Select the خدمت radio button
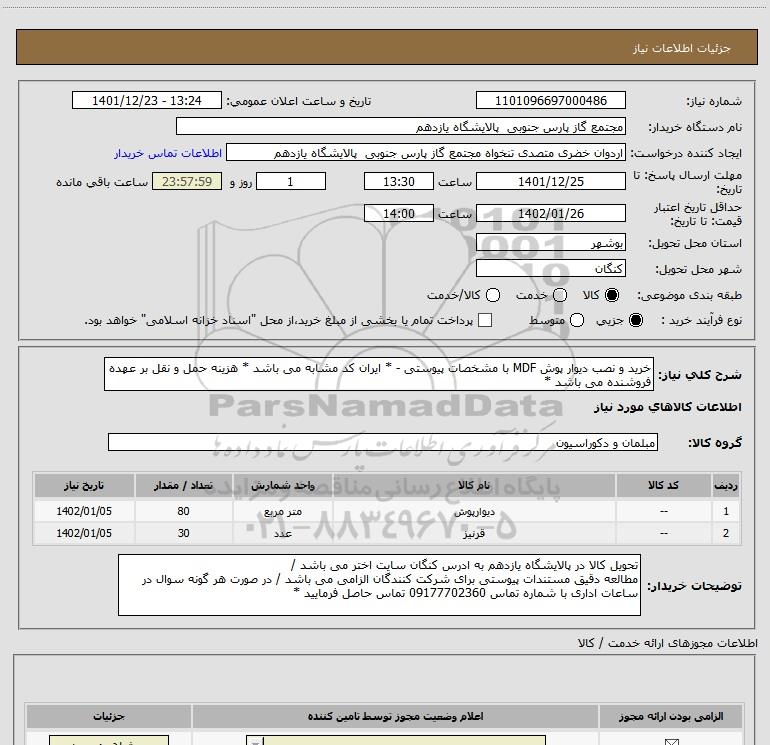Viewport: 770px width, 745px height. (x=560, y=295)
